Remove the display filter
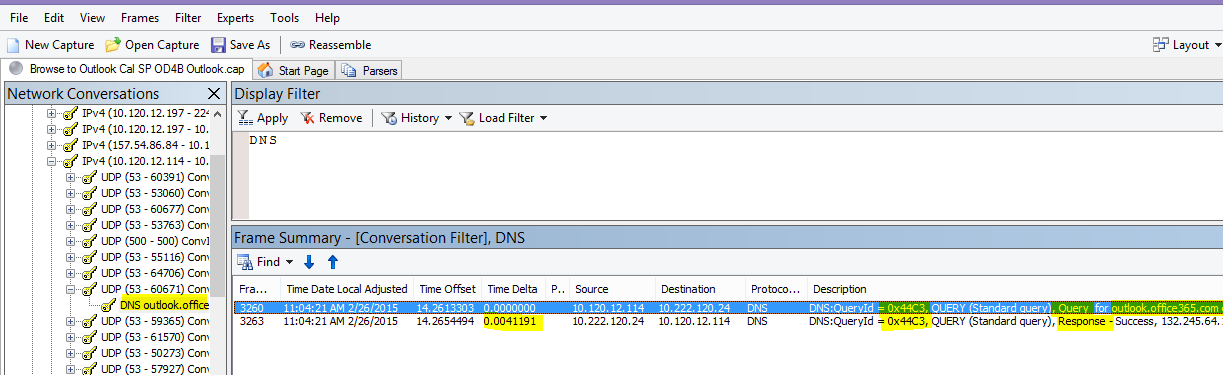This screenshot has width=1224, height=375. pyautogui.click(x=332, y=118)
